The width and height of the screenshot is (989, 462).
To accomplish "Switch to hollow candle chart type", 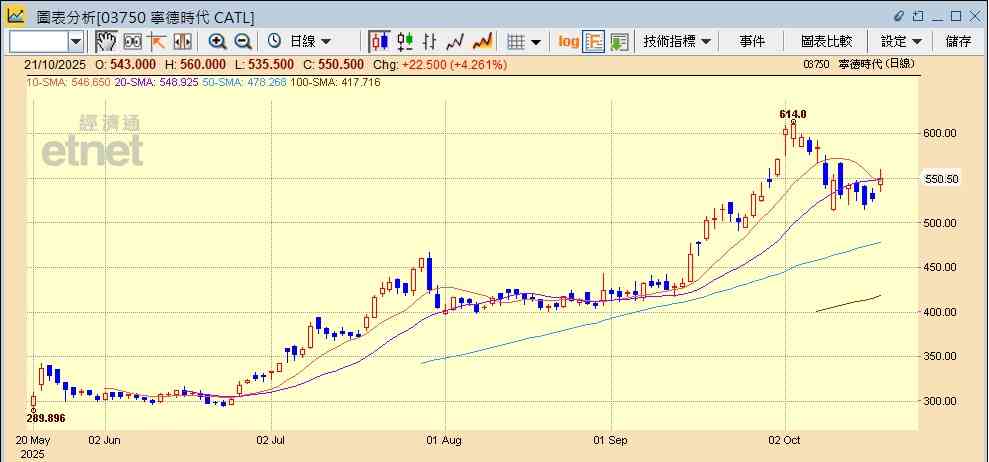I will pos(405,41).
